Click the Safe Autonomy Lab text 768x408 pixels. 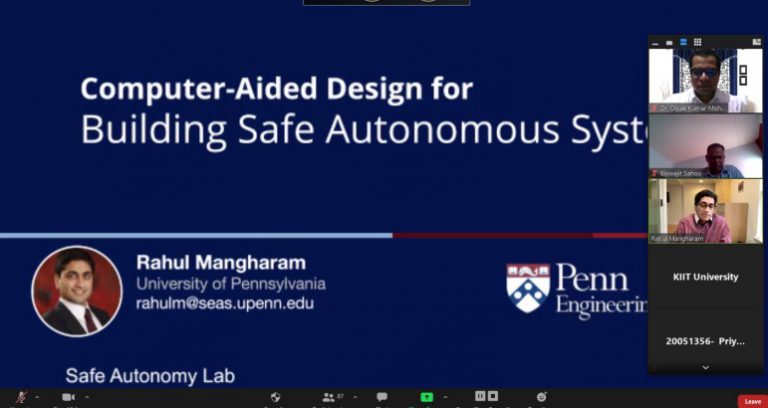150,376
